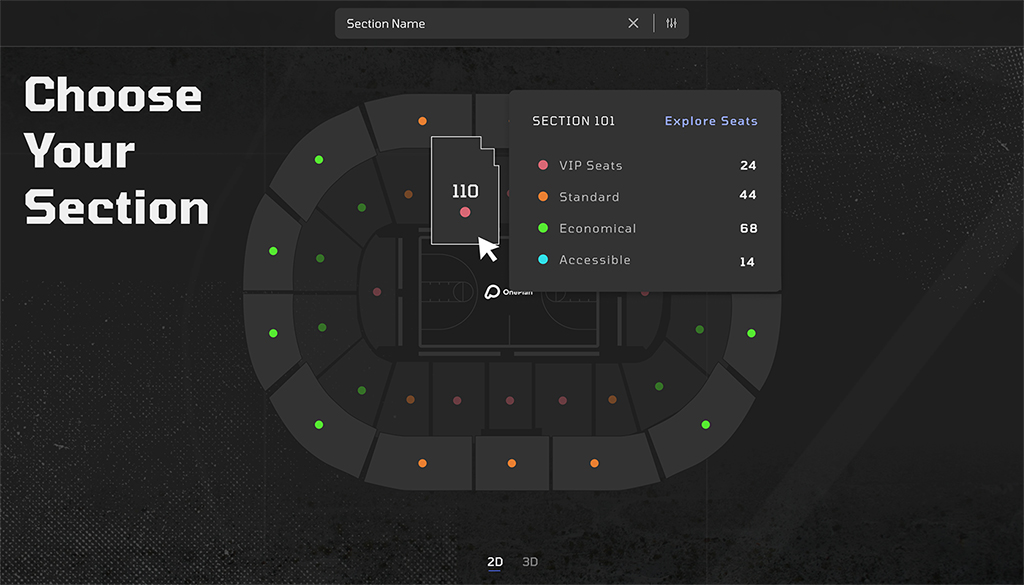Select the far-left upper green-dot section
This screenshot has width=1024, height=585.
tap(271, 247)
